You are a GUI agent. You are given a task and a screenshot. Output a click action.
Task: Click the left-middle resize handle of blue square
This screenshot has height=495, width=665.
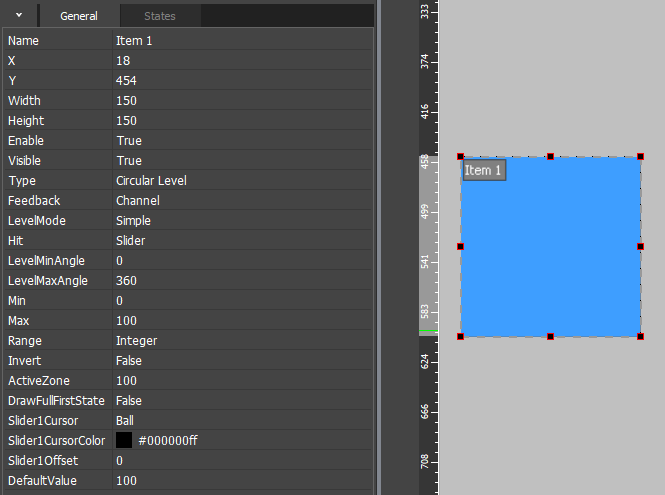(x=461, y=246)
